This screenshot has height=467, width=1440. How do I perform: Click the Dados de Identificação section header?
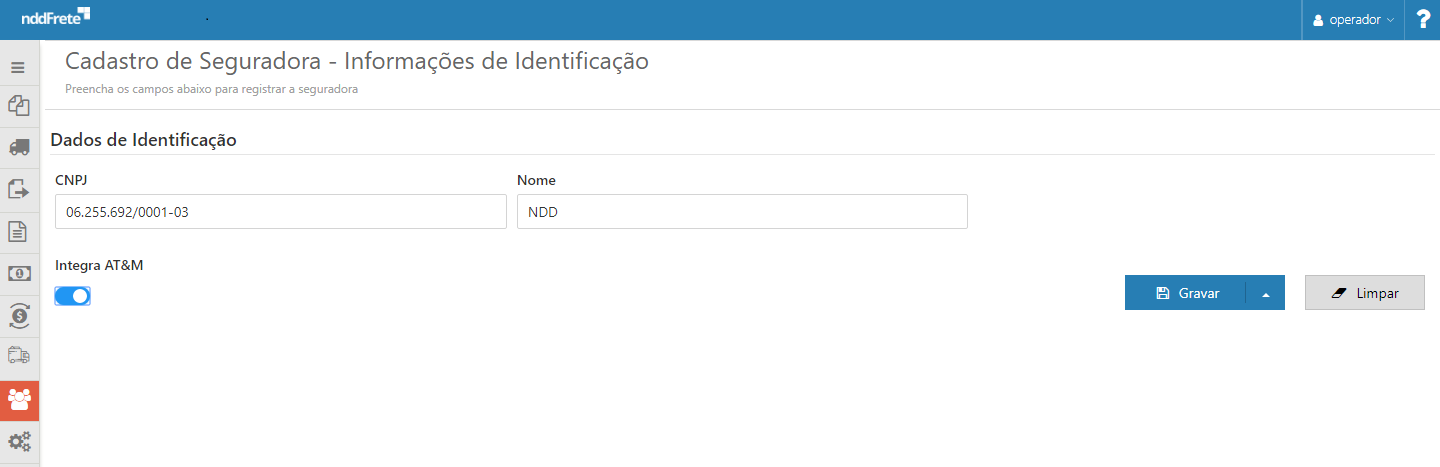[x=143, y=140]
